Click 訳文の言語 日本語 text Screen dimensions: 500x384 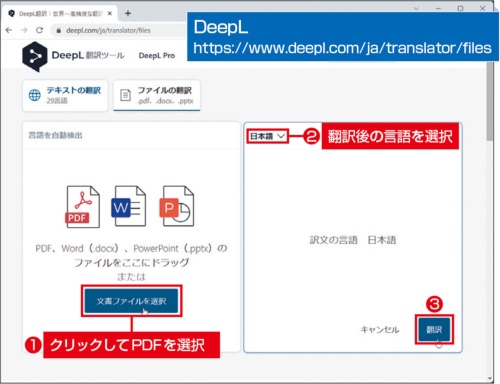coord(353,240)
